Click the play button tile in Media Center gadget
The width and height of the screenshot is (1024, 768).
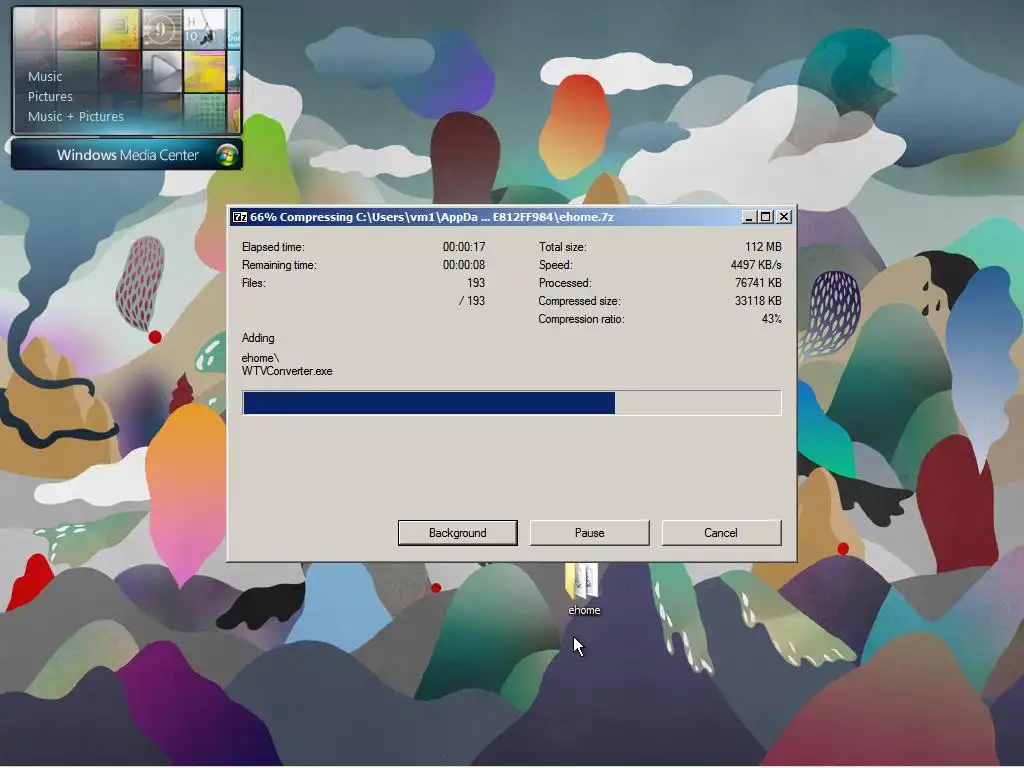(x=162, y=71)
